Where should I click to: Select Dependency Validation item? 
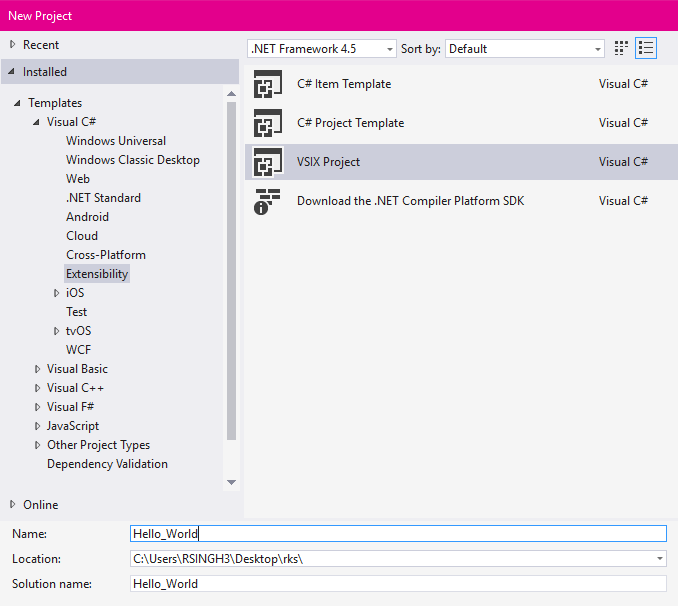pos(107,464)
